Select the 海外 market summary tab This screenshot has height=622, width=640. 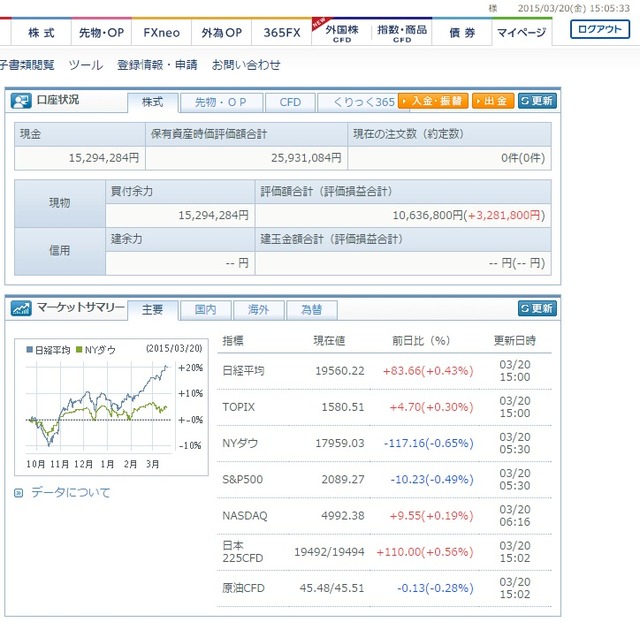pyautogui.click(x=258, y=310)
